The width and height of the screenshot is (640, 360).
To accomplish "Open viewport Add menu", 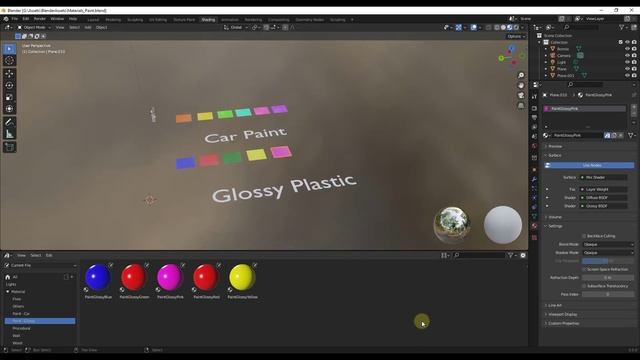I will click(88, 27).
